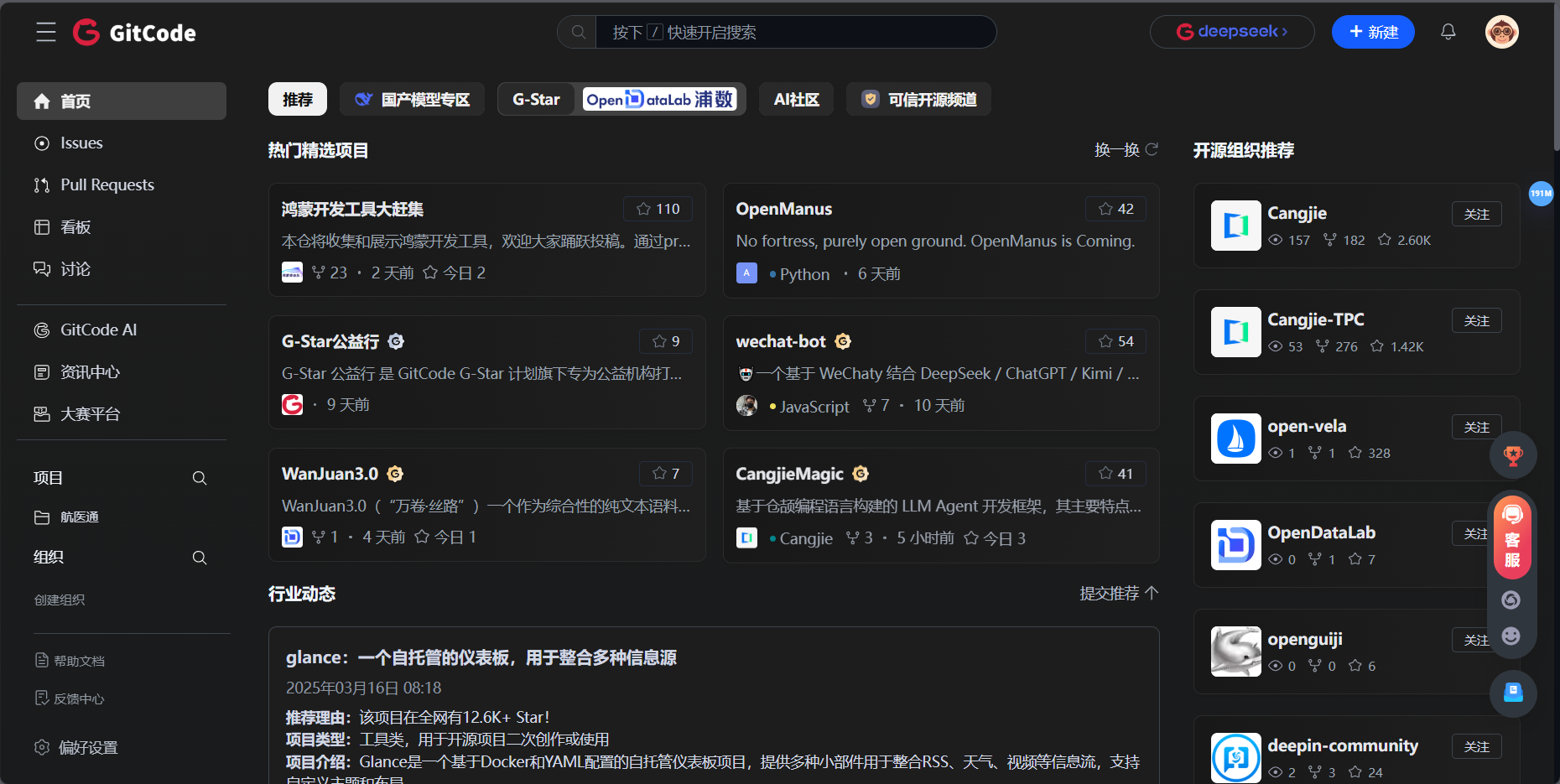Image resolution: width=1560 pixels, height=784 pixels.
Task: Click the smiley face floating icon
Action: pyautogui.click(x=1511, y=636)
